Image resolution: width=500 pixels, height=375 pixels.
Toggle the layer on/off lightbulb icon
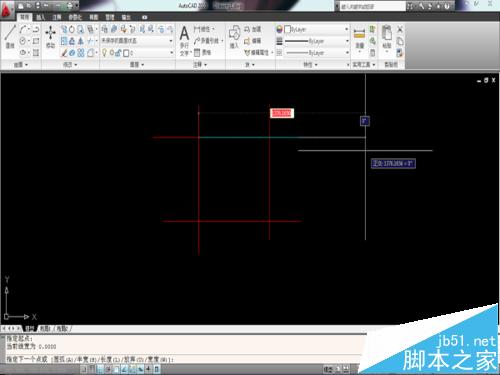105,53
